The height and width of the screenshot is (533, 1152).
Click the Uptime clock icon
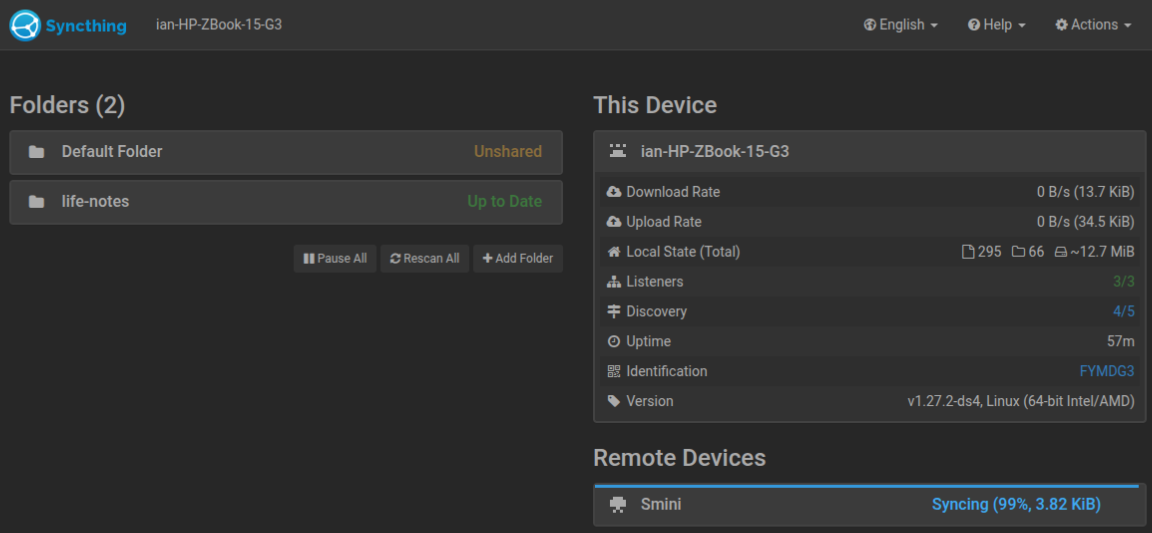pyautogui.click(x=614, y=342)
